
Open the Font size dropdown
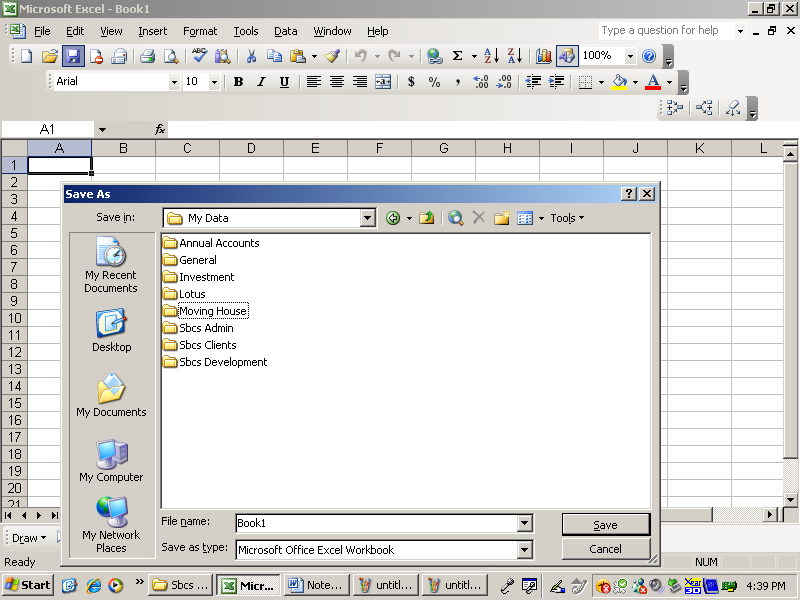click(x=214, y=82)
